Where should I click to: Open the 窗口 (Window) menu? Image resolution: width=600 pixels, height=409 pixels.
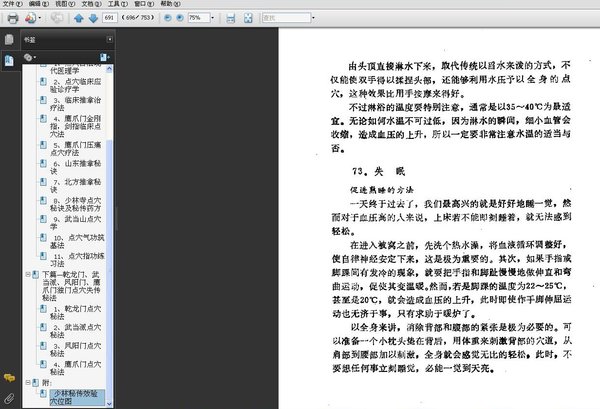(144, 4)
